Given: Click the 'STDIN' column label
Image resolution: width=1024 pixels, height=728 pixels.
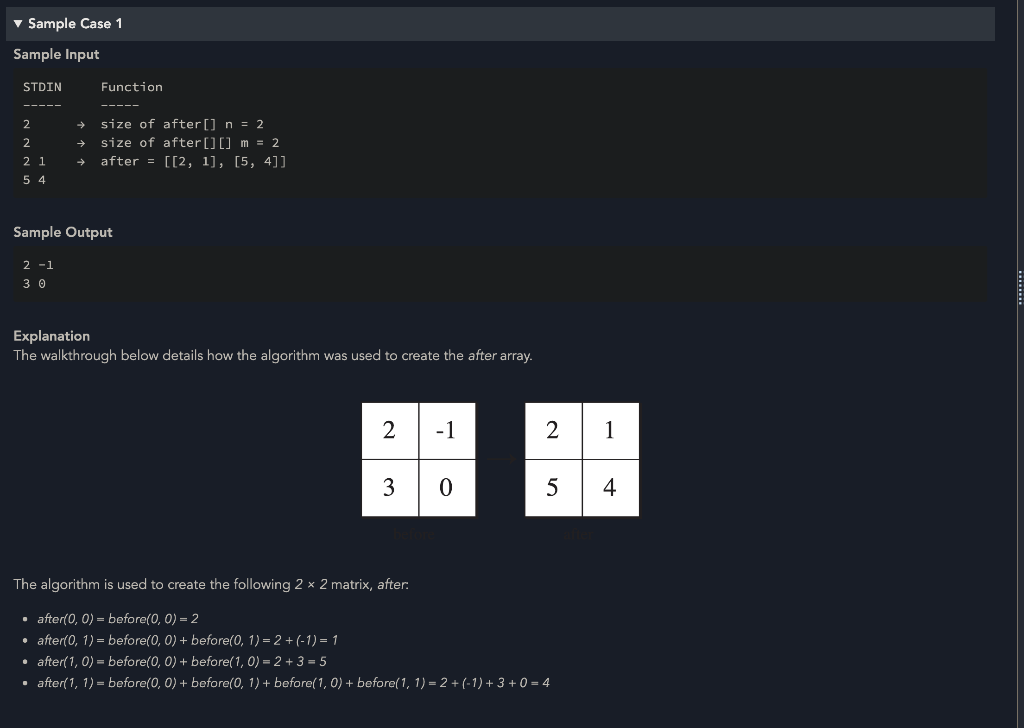Looking at the screenshot, I should point(42,87).
